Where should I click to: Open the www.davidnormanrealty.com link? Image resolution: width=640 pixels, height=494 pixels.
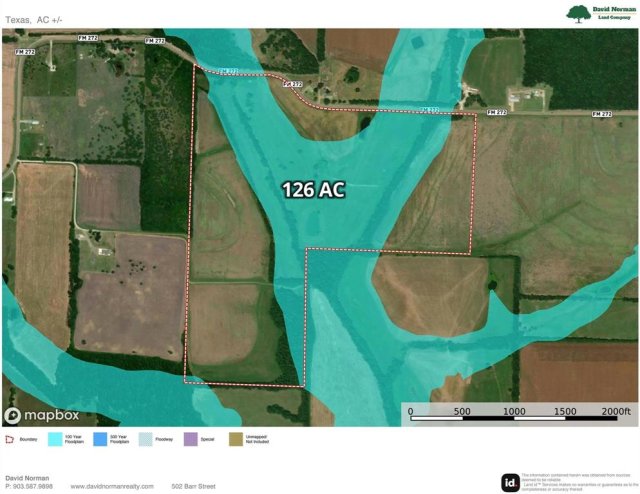tap(112, 486)
